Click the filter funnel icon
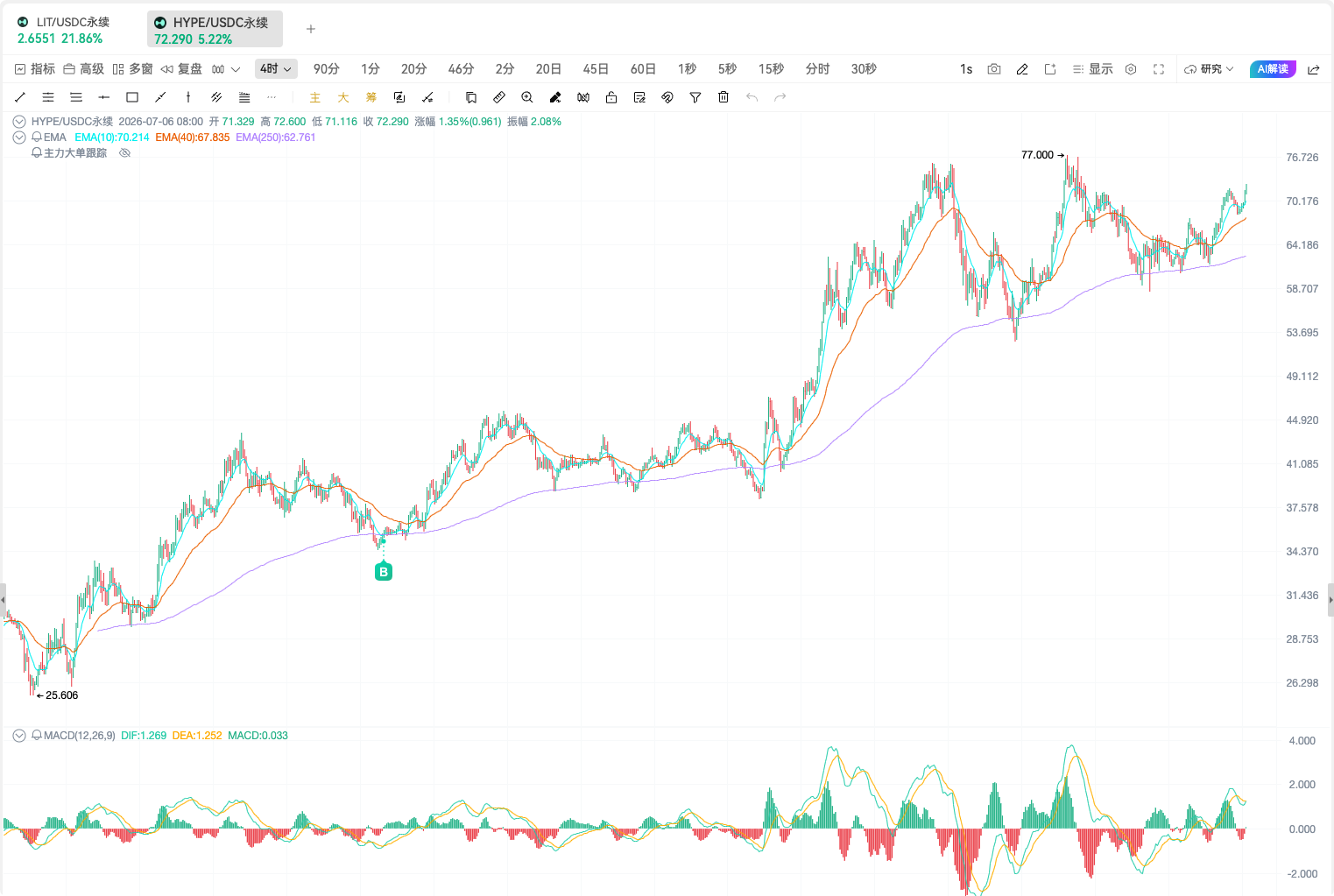Image resolution: width=1334 pixels, height=896 pixels. pos(695,97)
